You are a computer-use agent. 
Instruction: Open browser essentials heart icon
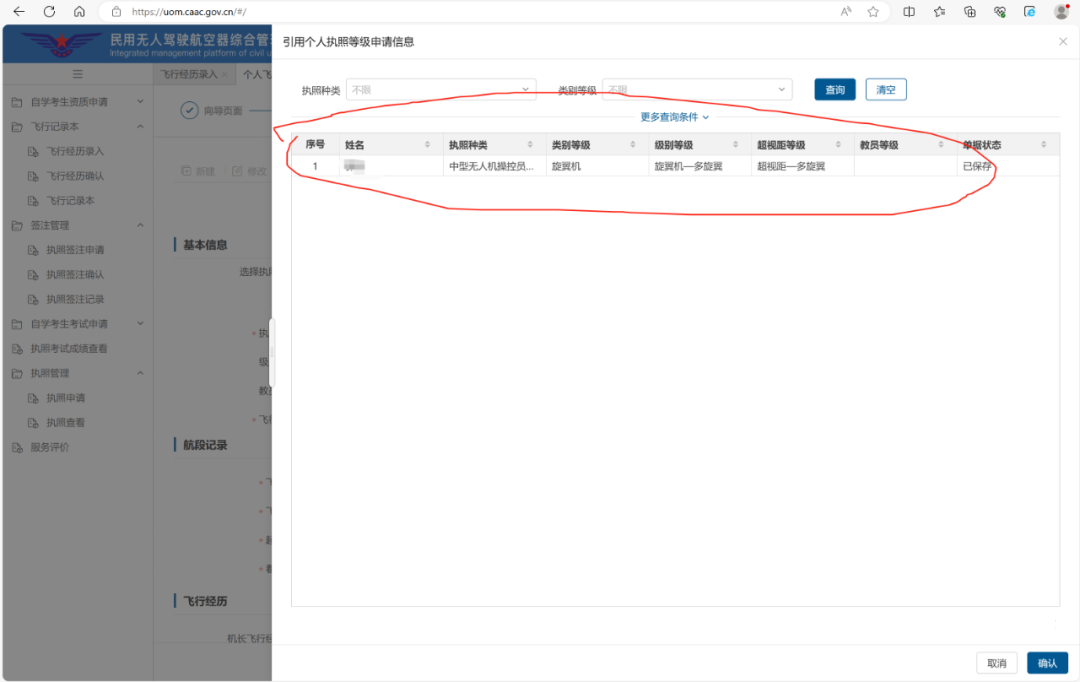point(999,11)
